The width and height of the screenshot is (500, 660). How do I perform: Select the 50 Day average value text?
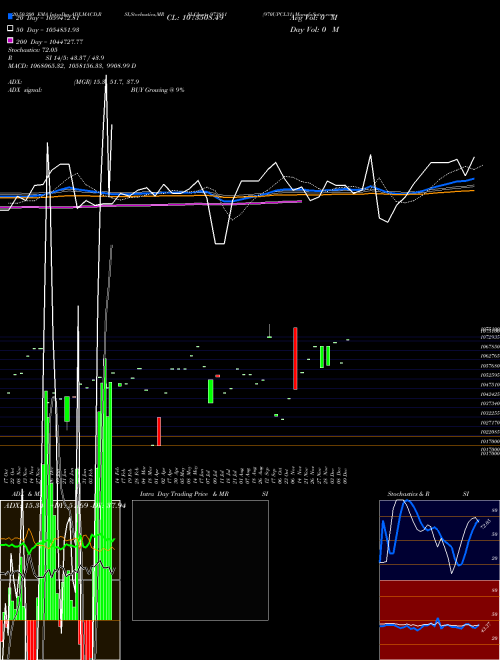pyautogui.click(x=48, y=30)
